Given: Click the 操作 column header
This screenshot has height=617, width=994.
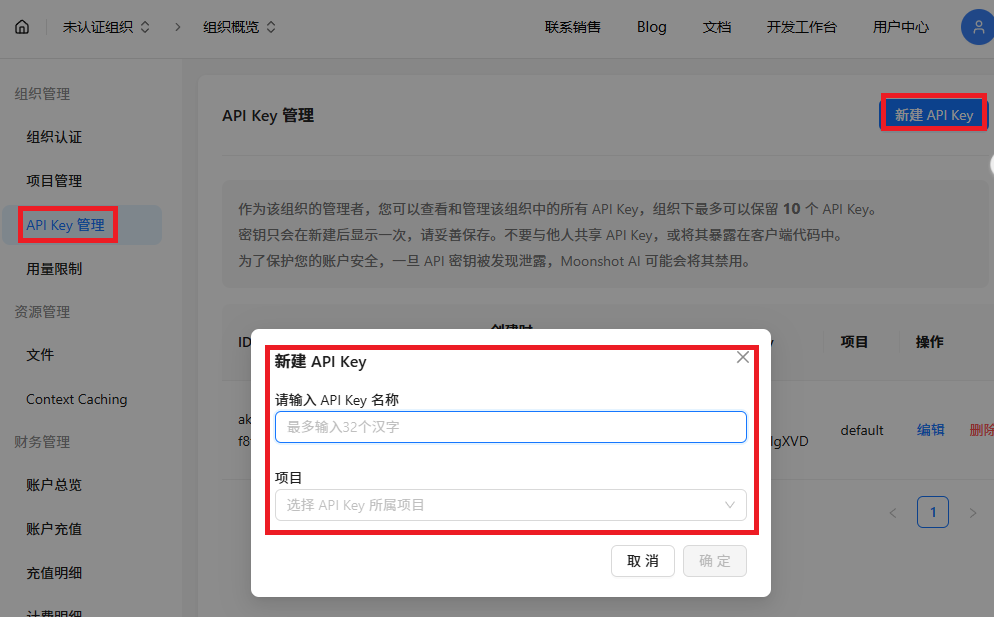Looking at the screenshot, I should 929,342.
